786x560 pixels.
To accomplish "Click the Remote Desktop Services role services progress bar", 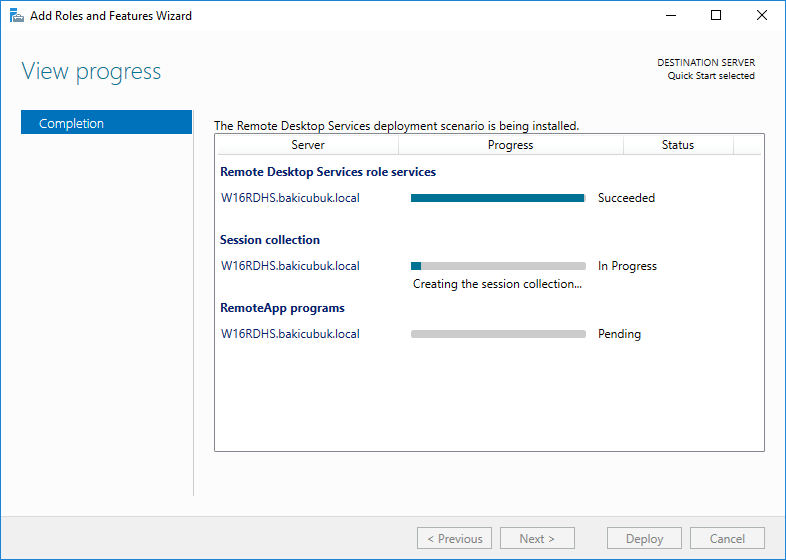I will 498,198.
